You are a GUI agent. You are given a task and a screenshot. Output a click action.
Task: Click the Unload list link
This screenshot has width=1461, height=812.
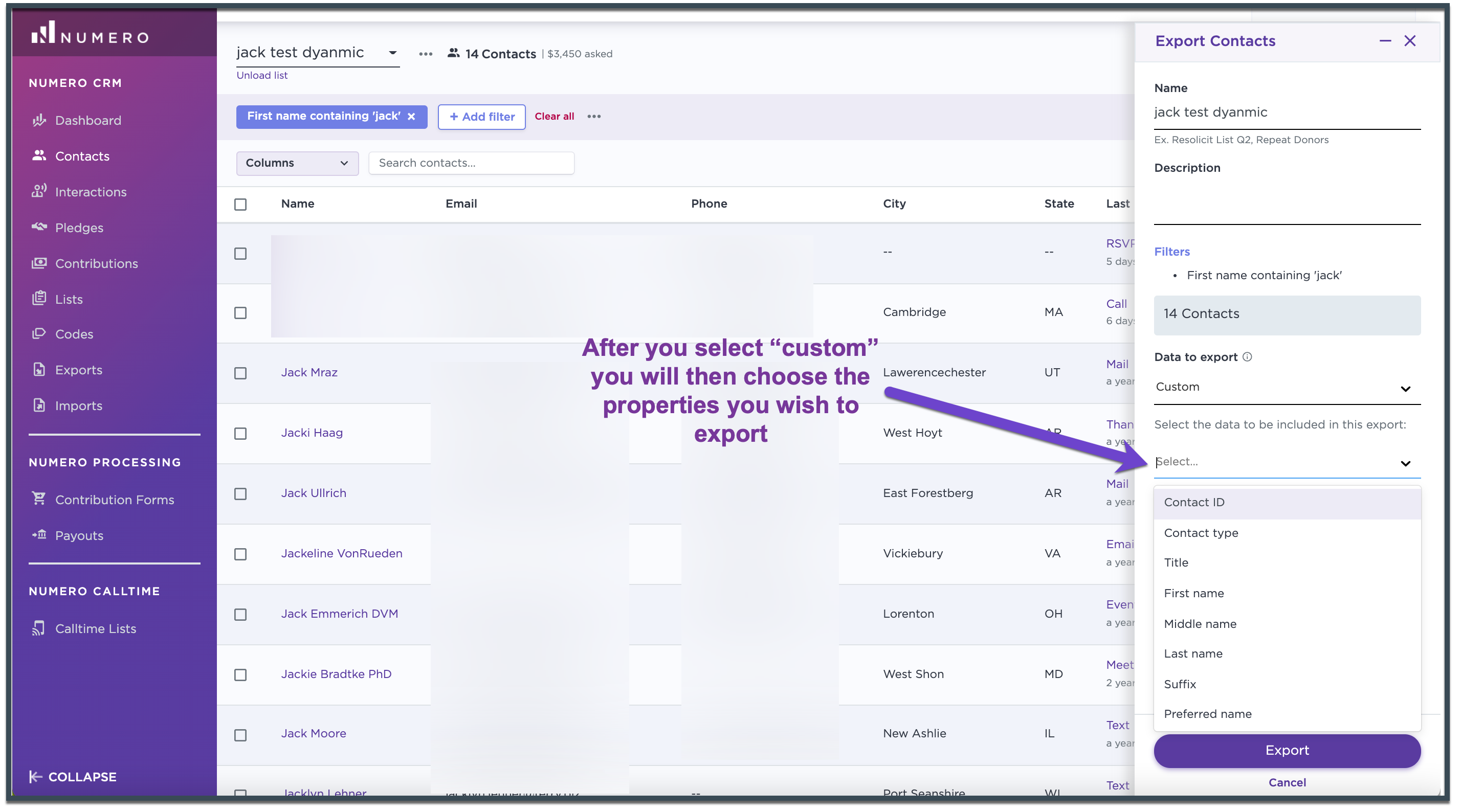pyautogui.click(x=261, y=75)
